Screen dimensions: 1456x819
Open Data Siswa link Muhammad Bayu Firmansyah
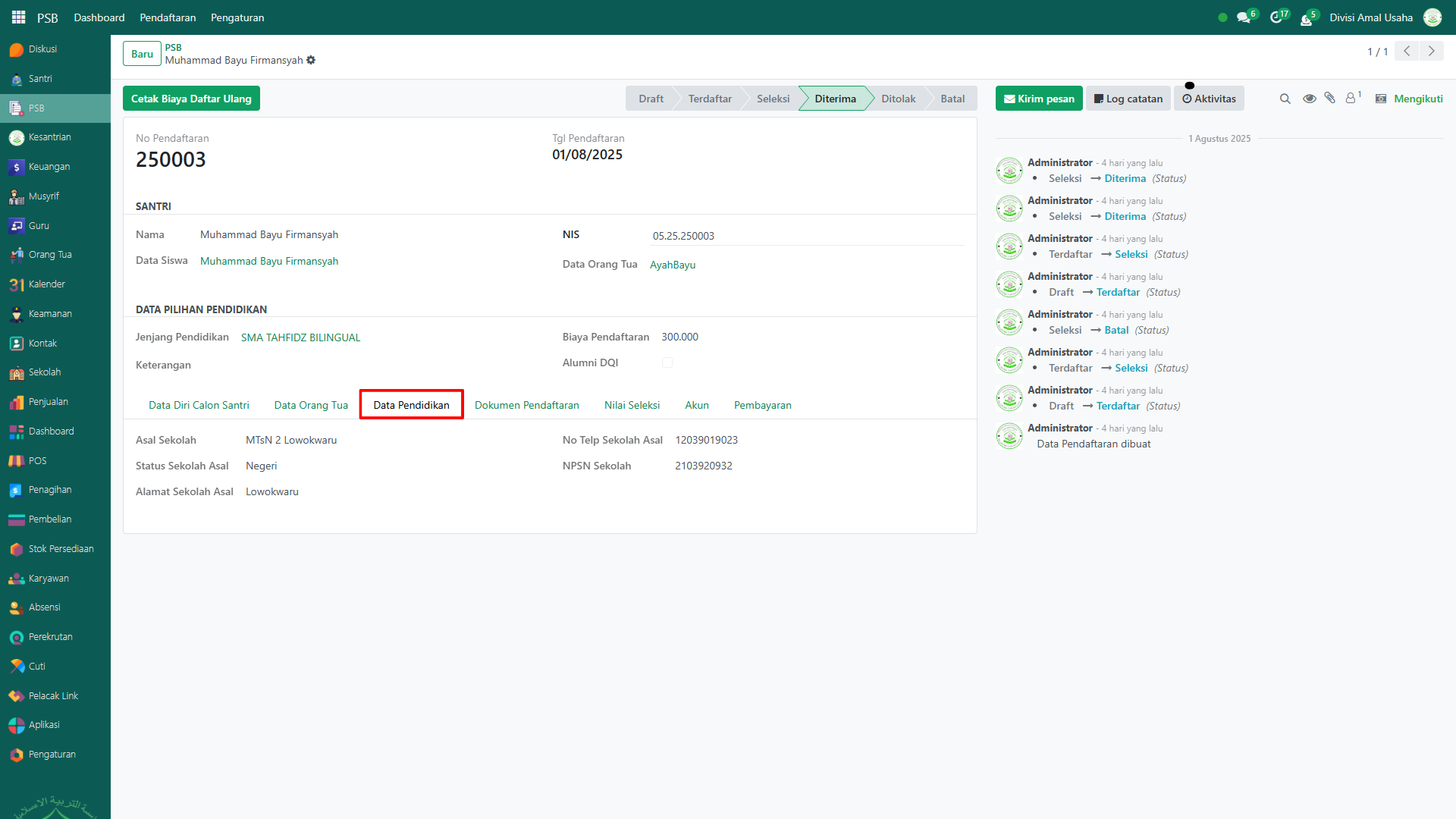point(268,261)
